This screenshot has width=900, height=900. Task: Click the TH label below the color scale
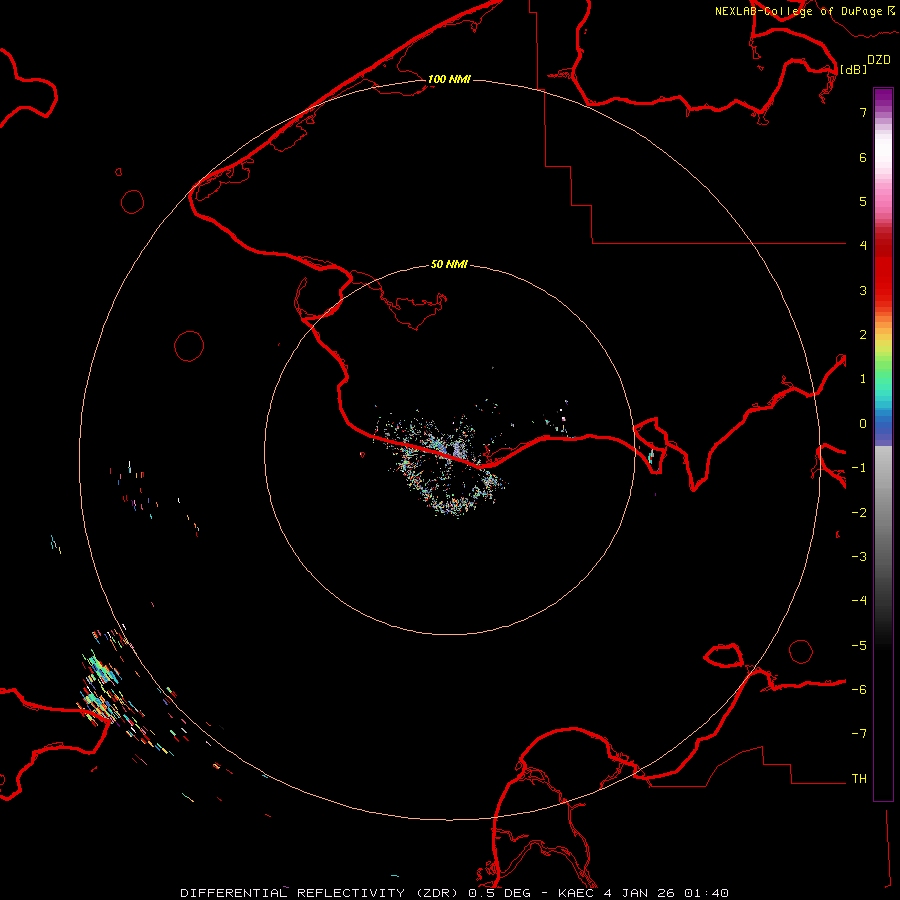point(858,778)
